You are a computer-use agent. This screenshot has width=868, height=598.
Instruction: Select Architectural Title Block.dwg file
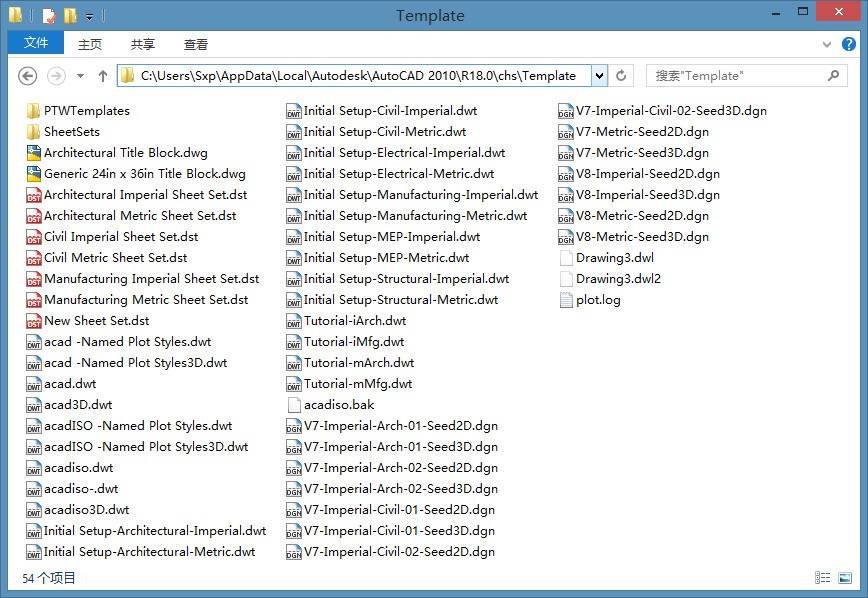tap(125, 153)
